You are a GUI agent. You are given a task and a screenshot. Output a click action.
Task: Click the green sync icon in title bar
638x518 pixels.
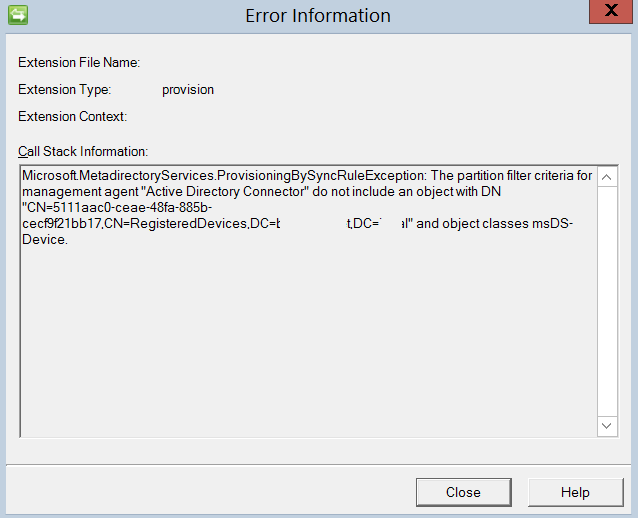pyautogui.click(x=17, y=14)
